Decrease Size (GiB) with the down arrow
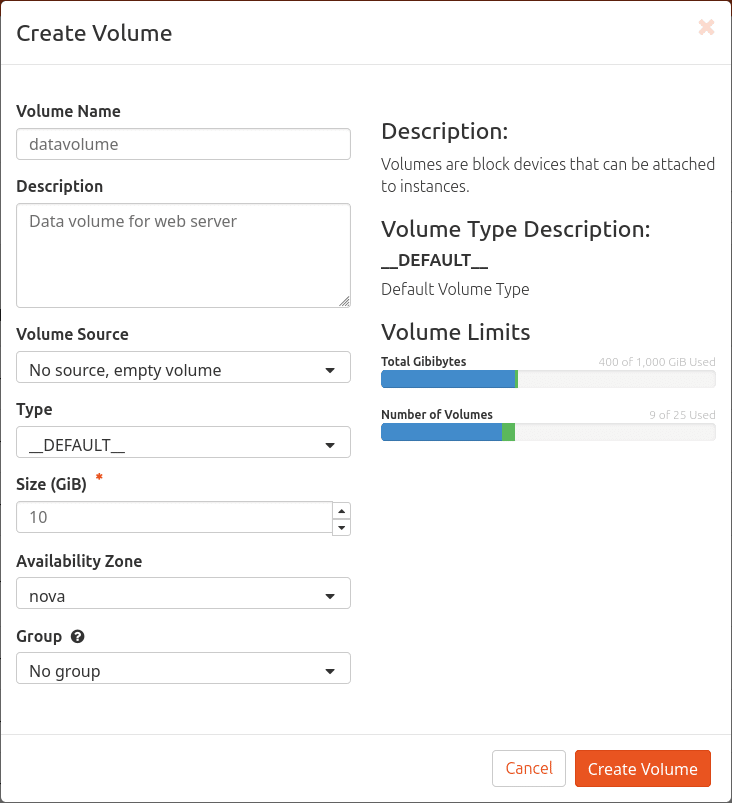 pyautogui.click(x=341, y=526)
